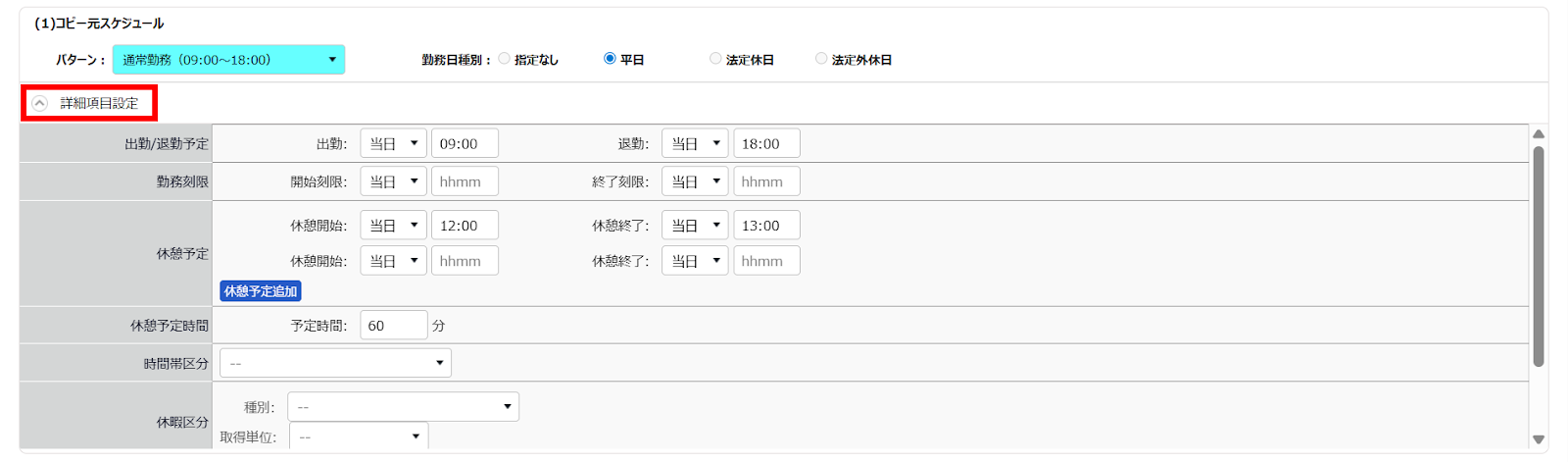Image resolution: width=1568 pixels, height=462 pixels.
Task: Open the 退勤 day dropdown 当日
Action: [x=695, y=143]
